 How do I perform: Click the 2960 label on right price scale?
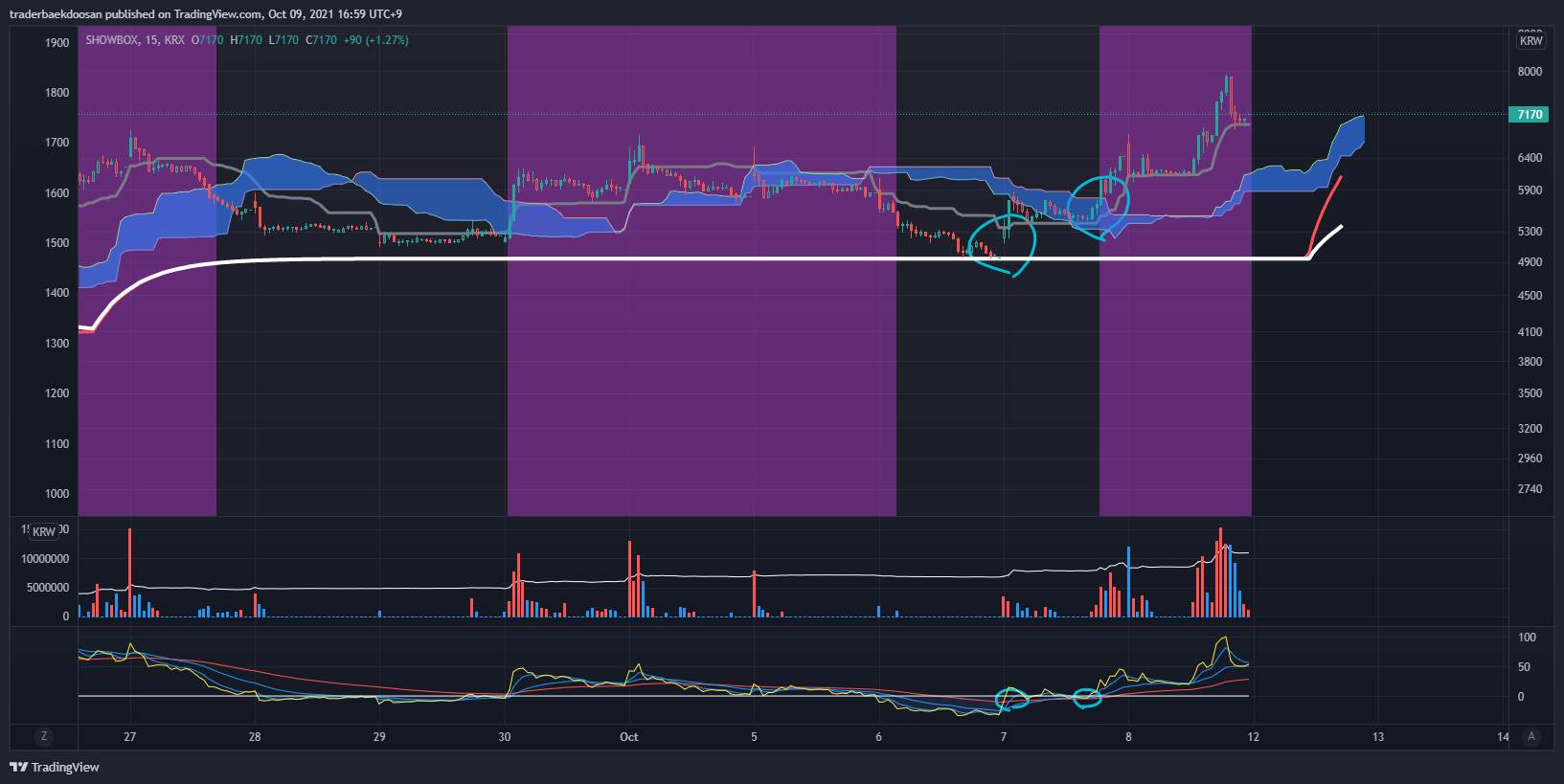pyautogui.click(x=1530, y=459)
